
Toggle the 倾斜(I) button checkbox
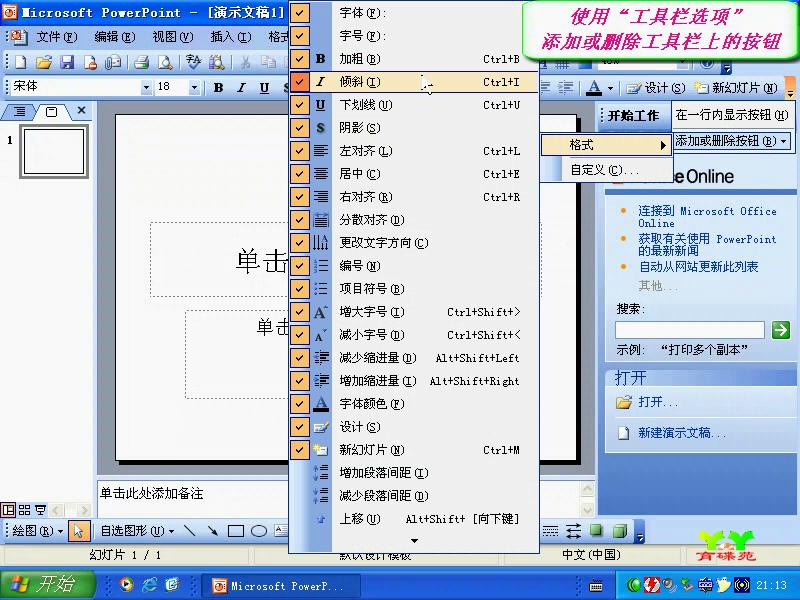299,82
